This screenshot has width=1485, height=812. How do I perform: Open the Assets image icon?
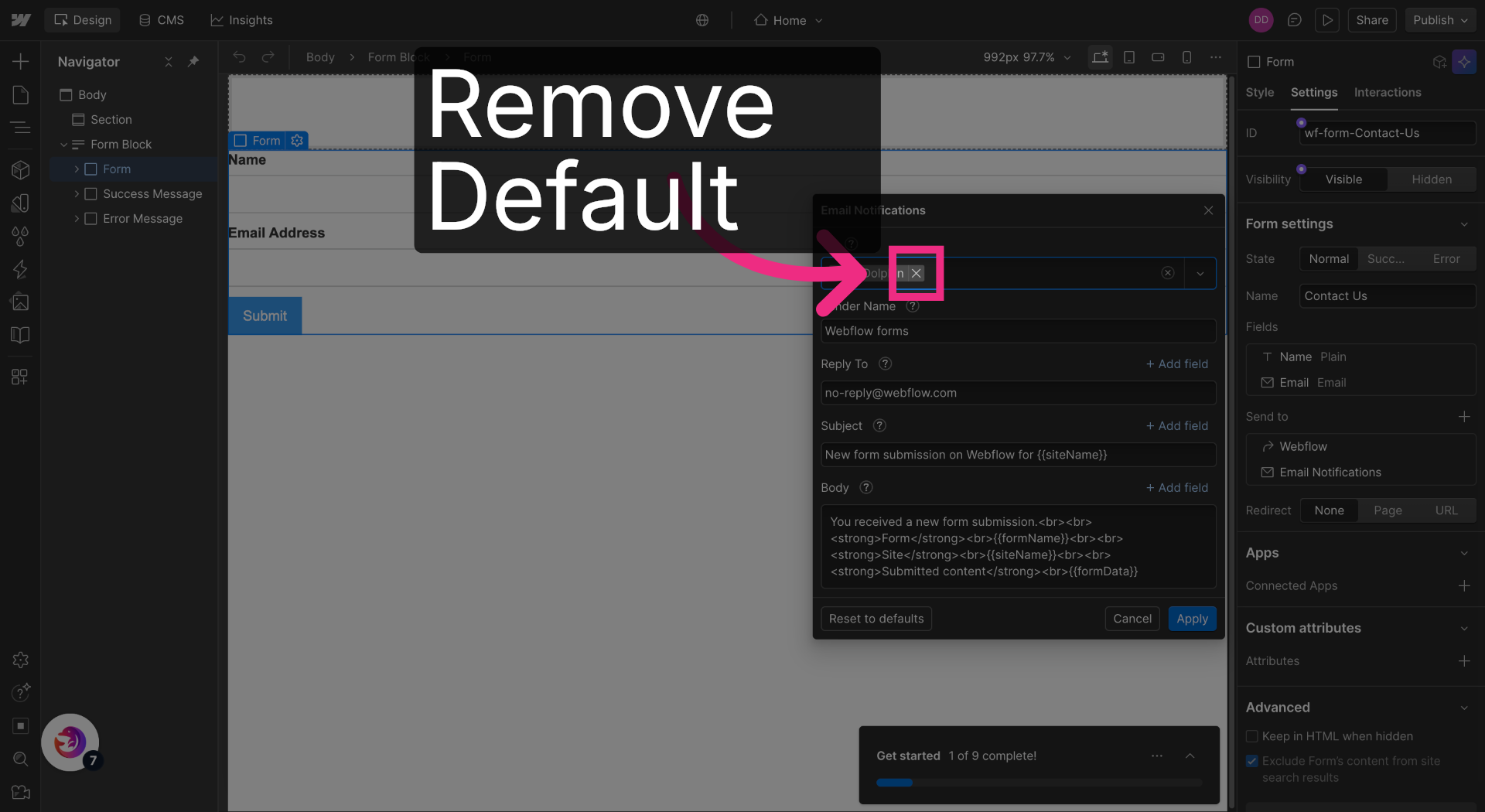click(x=21, y=302)
